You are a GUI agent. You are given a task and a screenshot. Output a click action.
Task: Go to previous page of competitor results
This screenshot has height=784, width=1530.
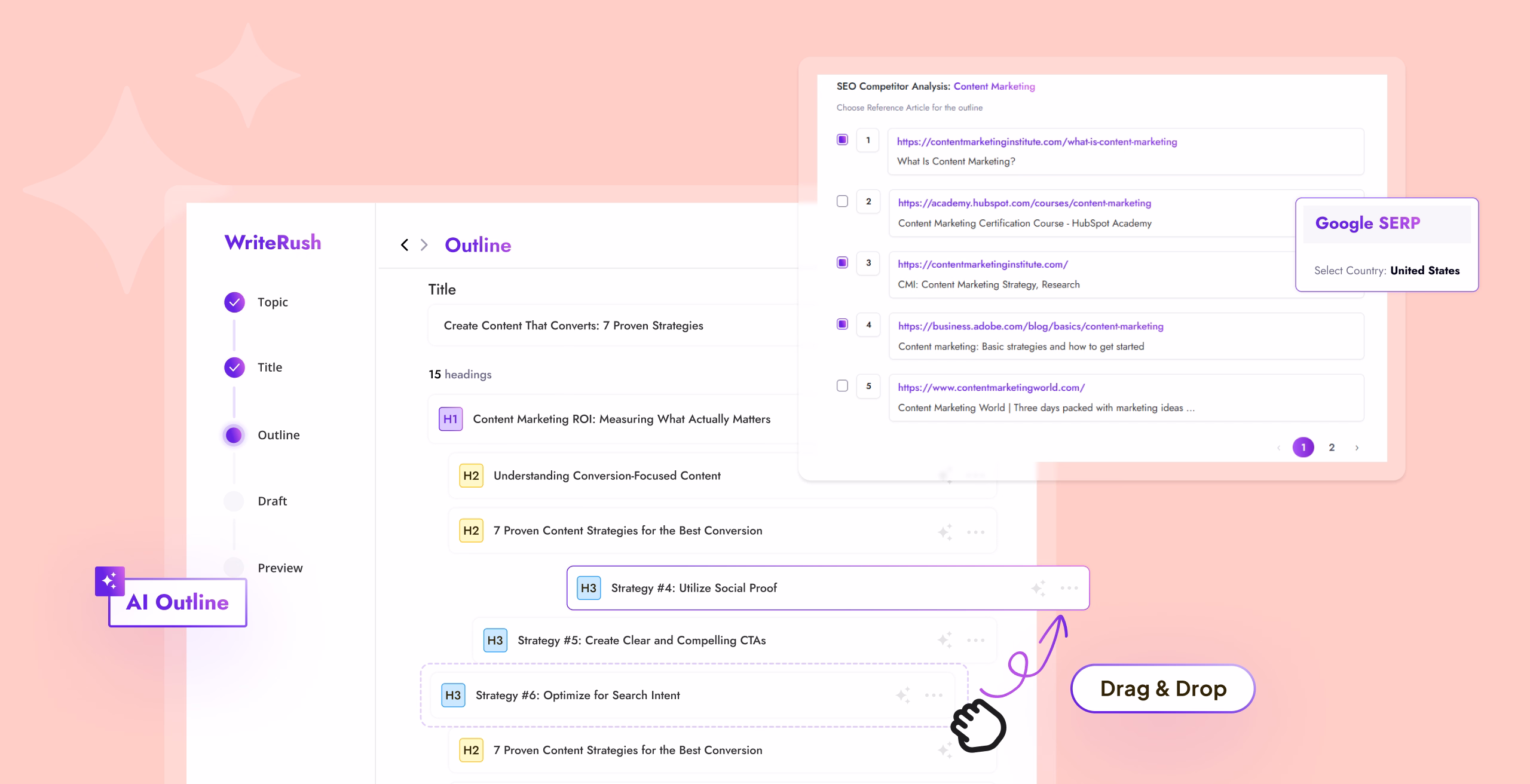[x=1278, y=448]
